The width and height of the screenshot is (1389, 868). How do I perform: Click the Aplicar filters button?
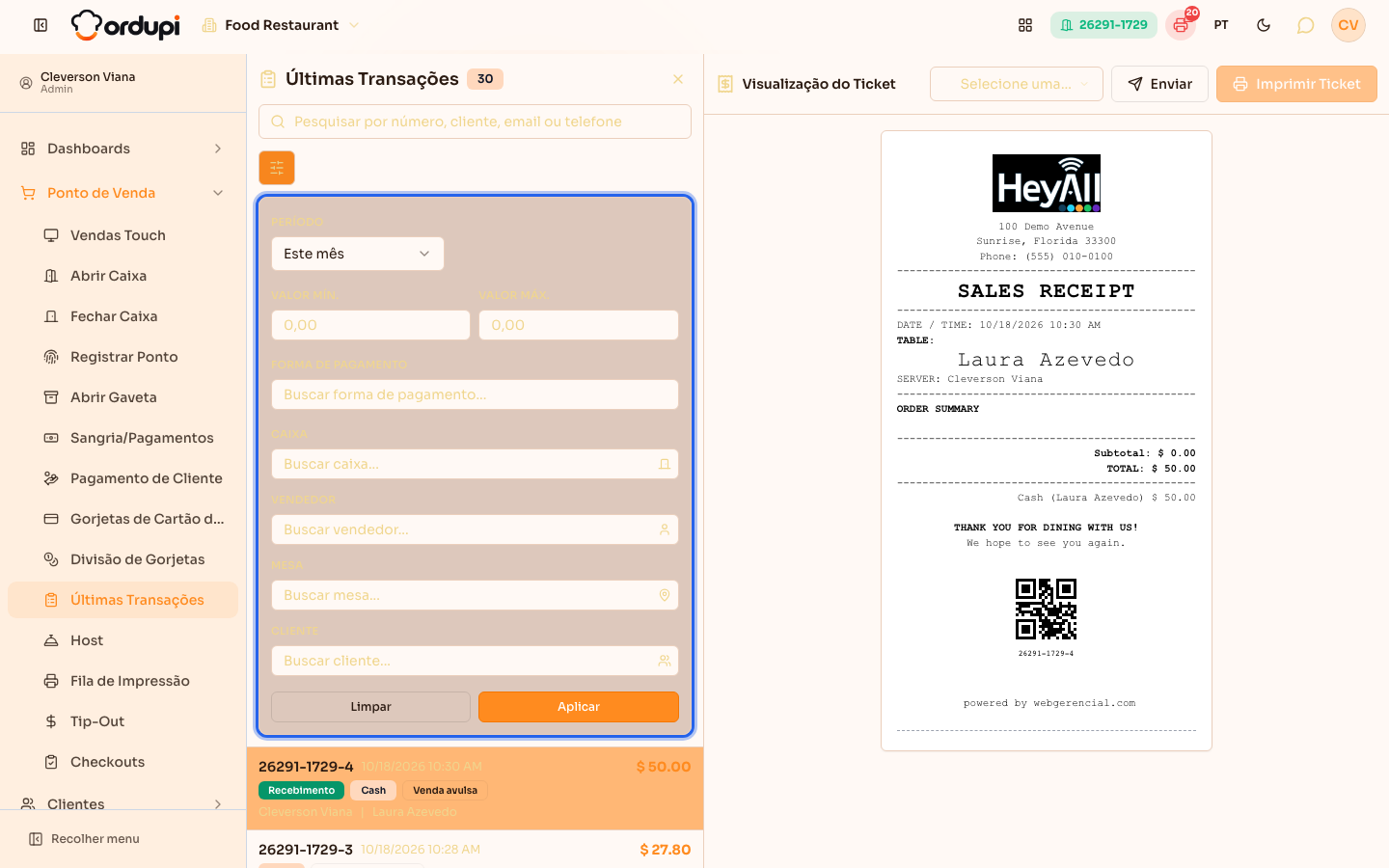579,707
